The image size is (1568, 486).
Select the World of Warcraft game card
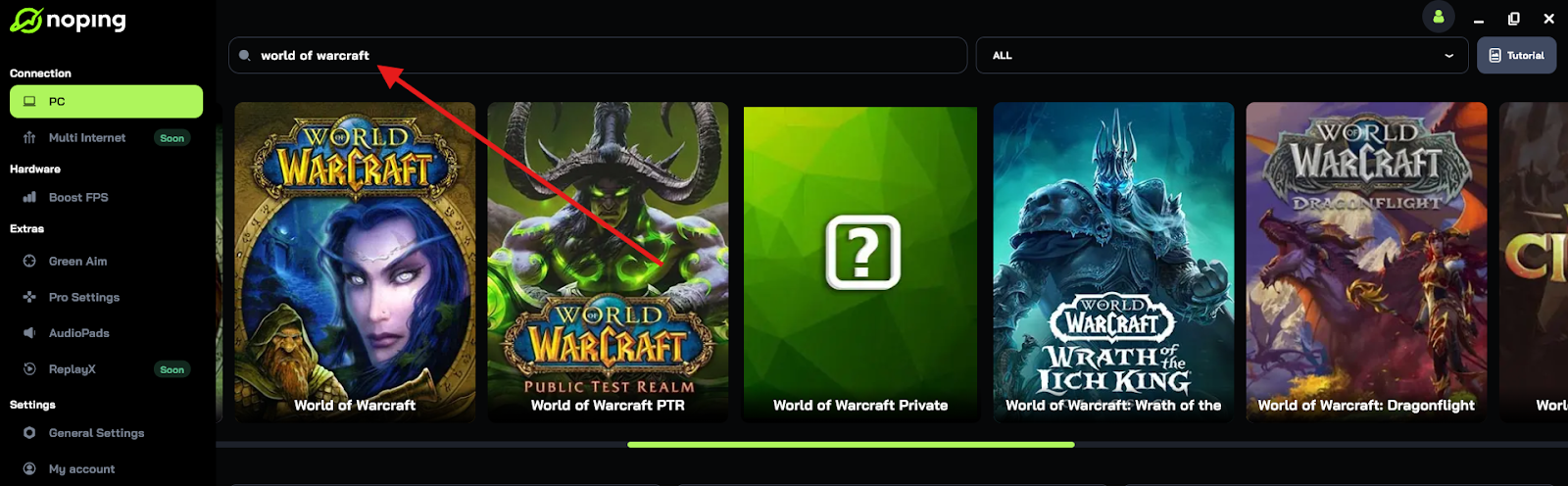tap(355, 263)
